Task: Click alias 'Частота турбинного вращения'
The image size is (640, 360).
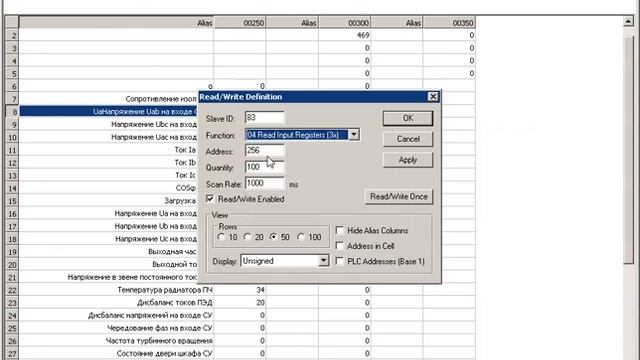Action: click(159, 341)
